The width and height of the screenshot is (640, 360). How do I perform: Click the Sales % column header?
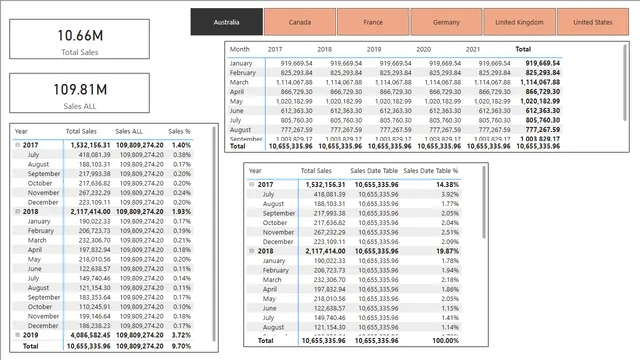click(x=179, y=131)
